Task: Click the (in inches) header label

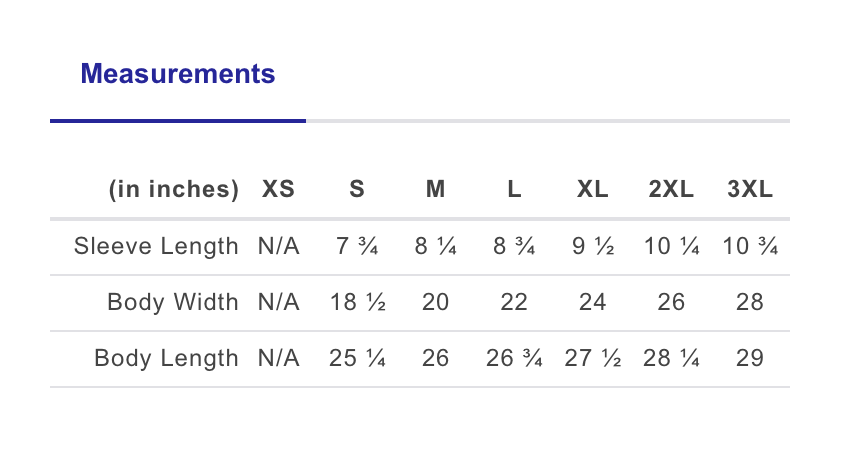Action: click(x=174, y=190)
